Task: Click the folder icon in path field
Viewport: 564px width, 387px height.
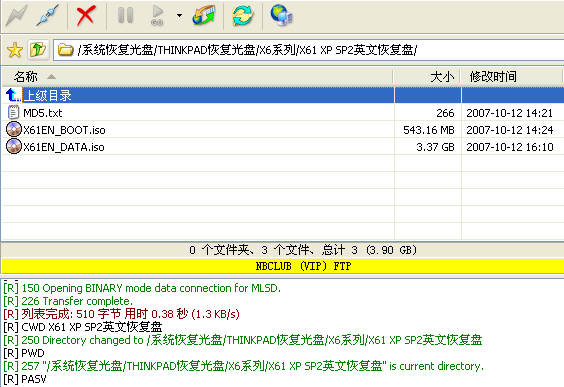Action: pos(65,49)
